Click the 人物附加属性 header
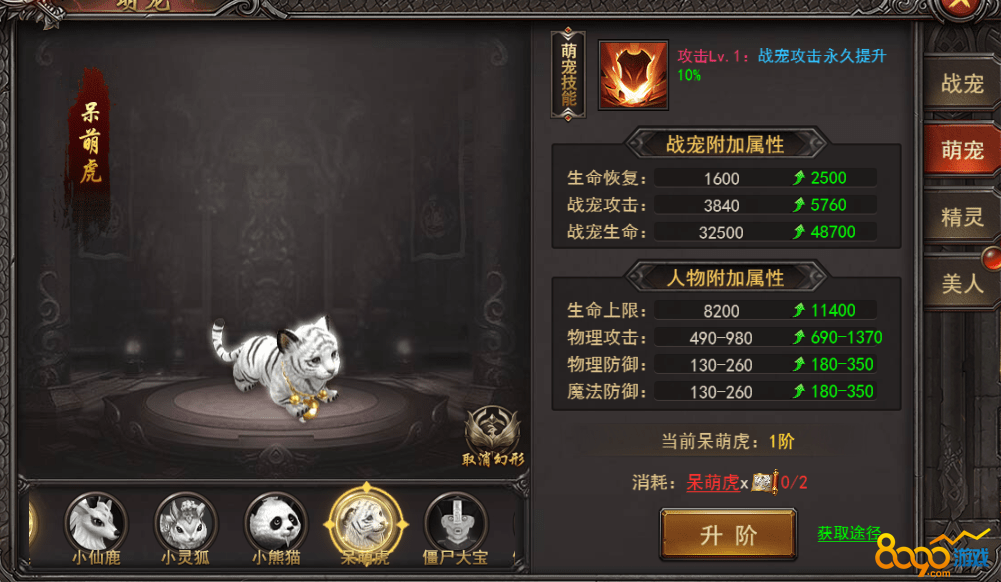1001x582 pixels. point(725,278)
